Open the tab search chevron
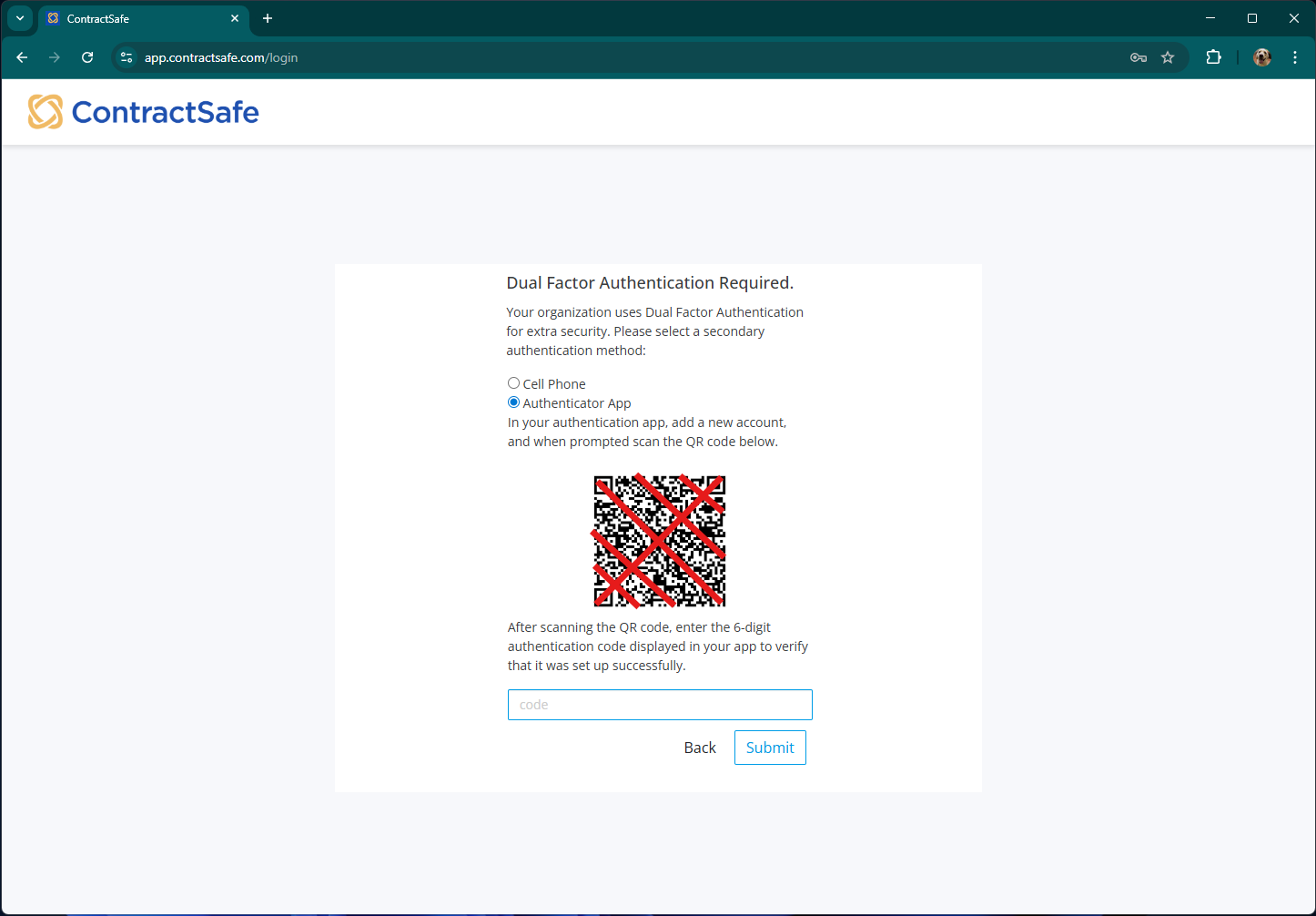The width and height of the screenshot is (1316, 916). (19, 18)
